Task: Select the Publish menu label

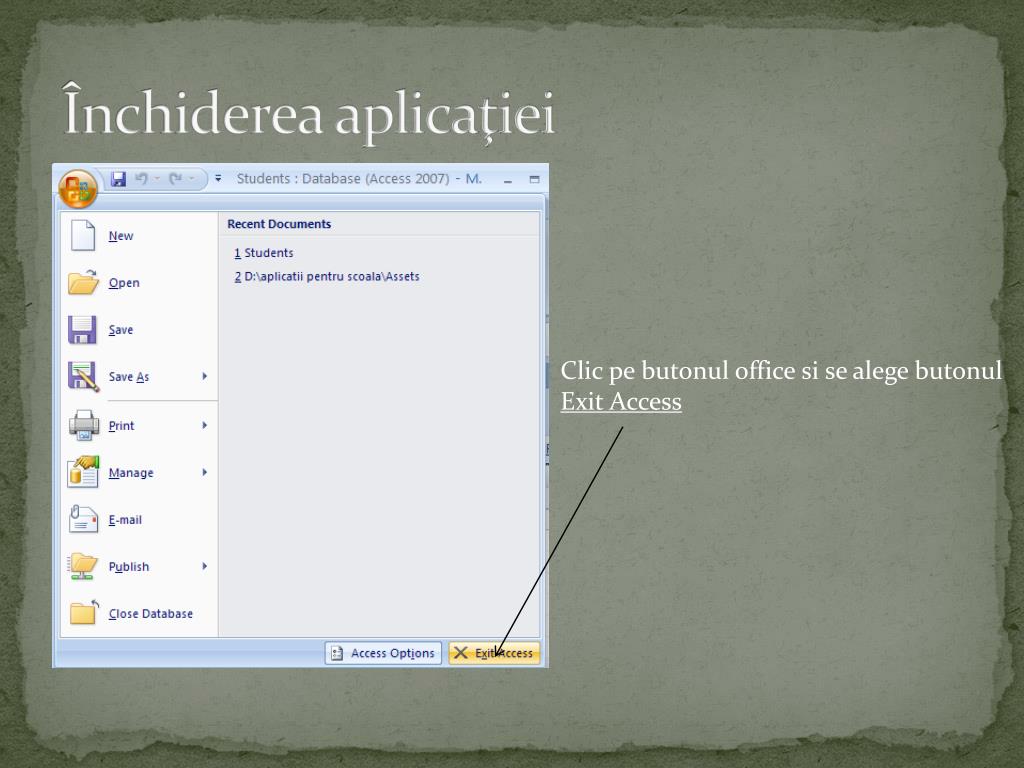Action: pyautogui.click(x=129, y=567)
